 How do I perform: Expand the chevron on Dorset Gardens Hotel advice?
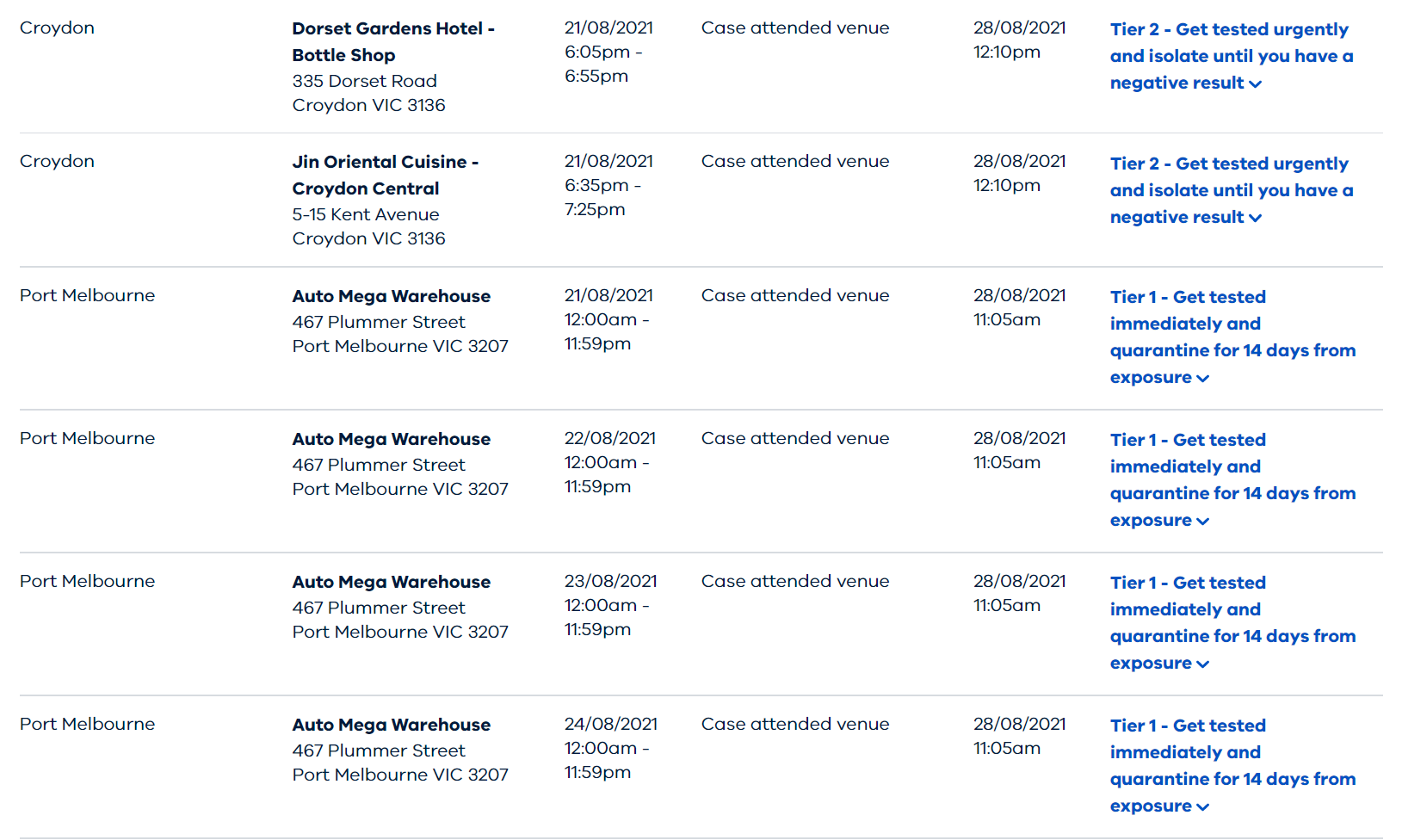click(1255, 84)
